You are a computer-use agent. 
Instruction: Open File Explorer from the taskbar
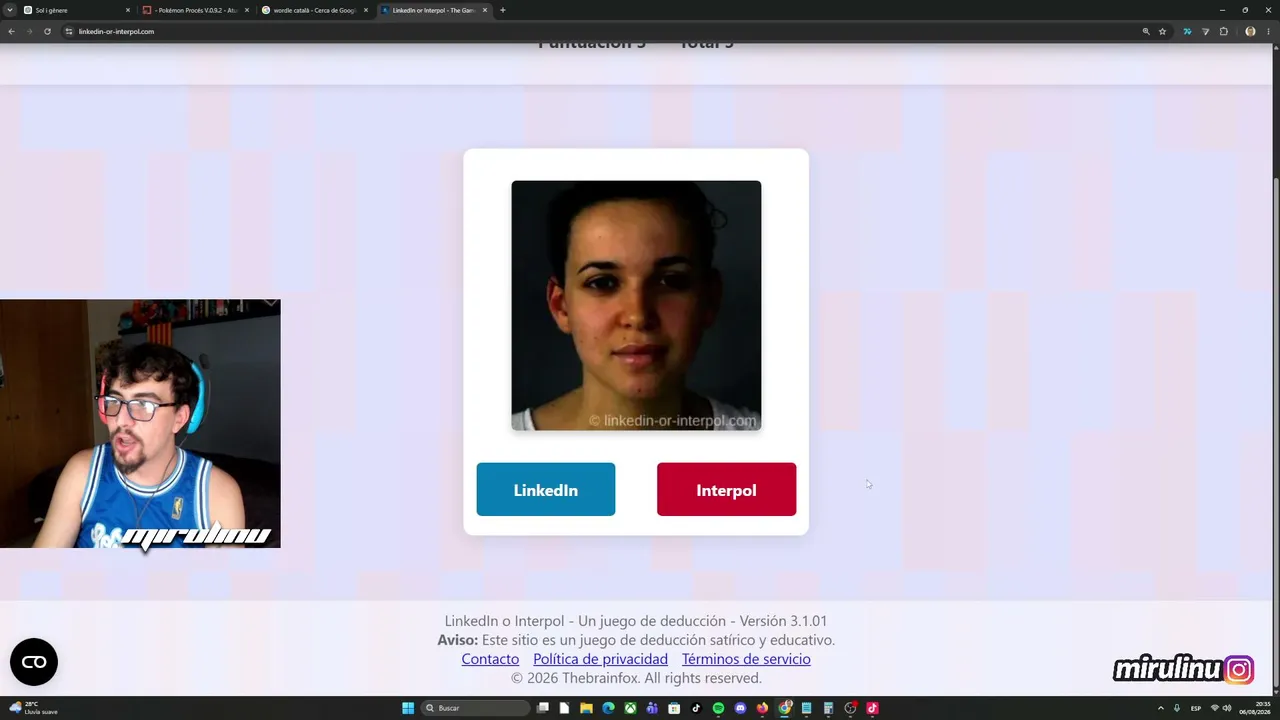point(586,708)
